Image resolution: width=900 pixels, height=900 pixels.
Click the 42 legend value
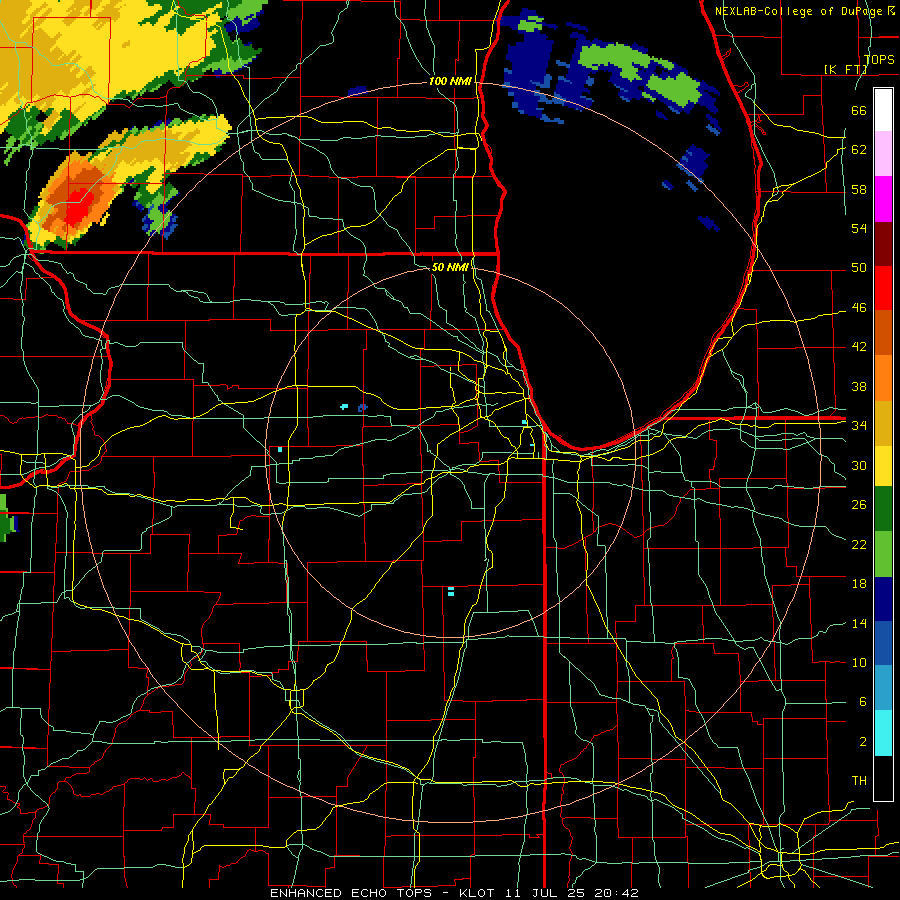[x=859, y=346]
